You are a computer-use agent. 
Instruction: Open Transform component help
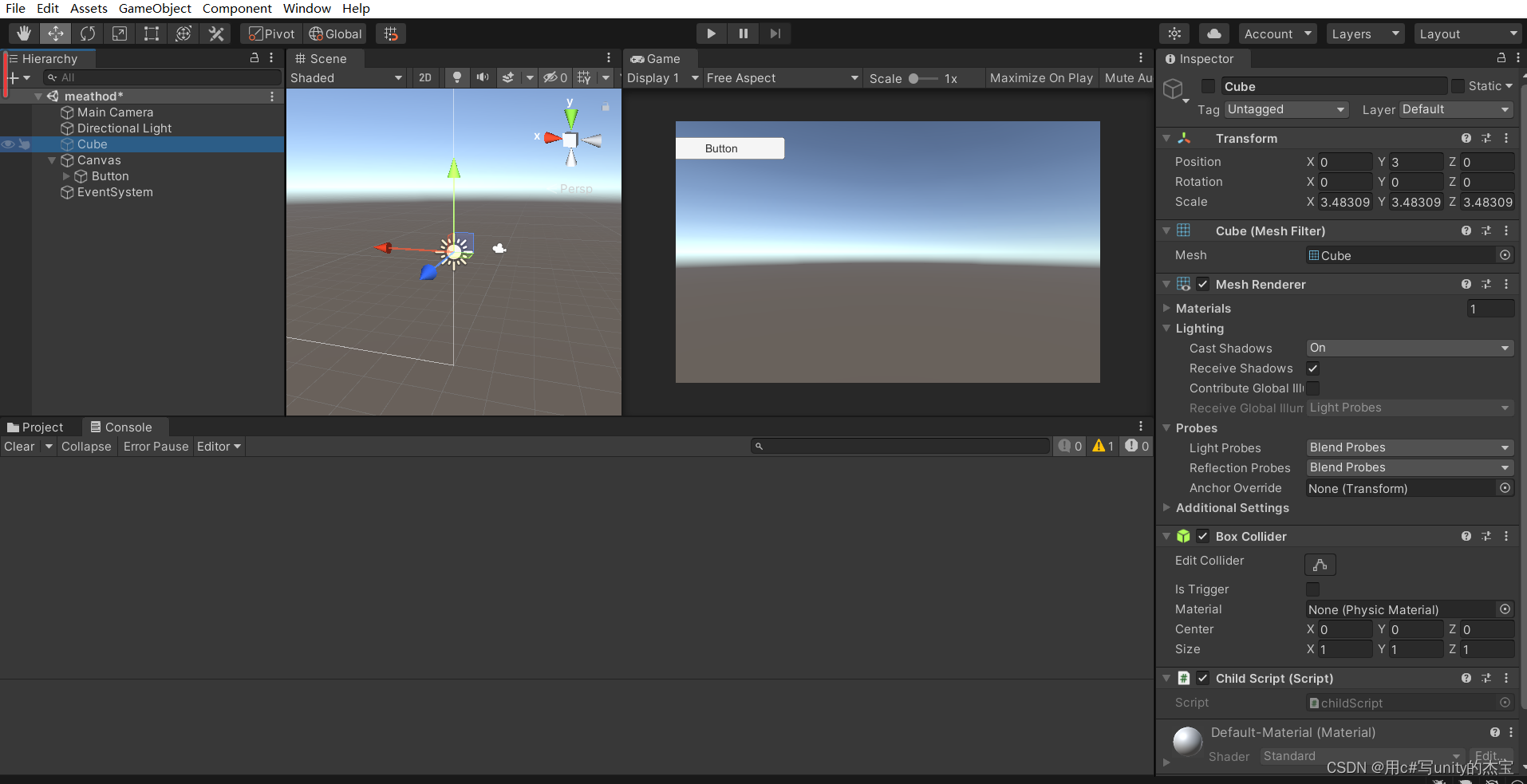click(x=1466, y=138)
